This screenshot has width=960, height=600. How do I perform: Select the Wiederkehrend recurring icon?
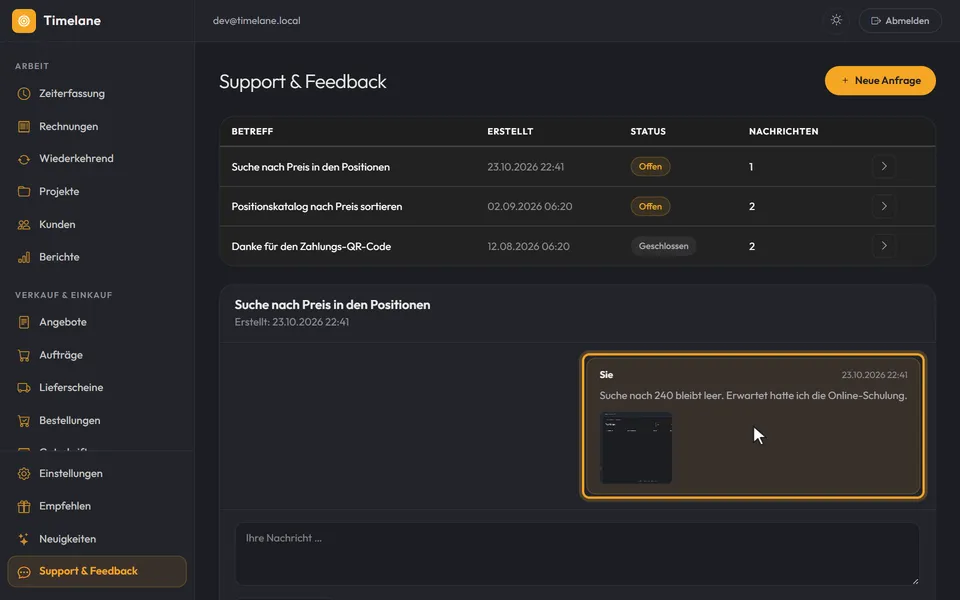click(x=24, y=159)
